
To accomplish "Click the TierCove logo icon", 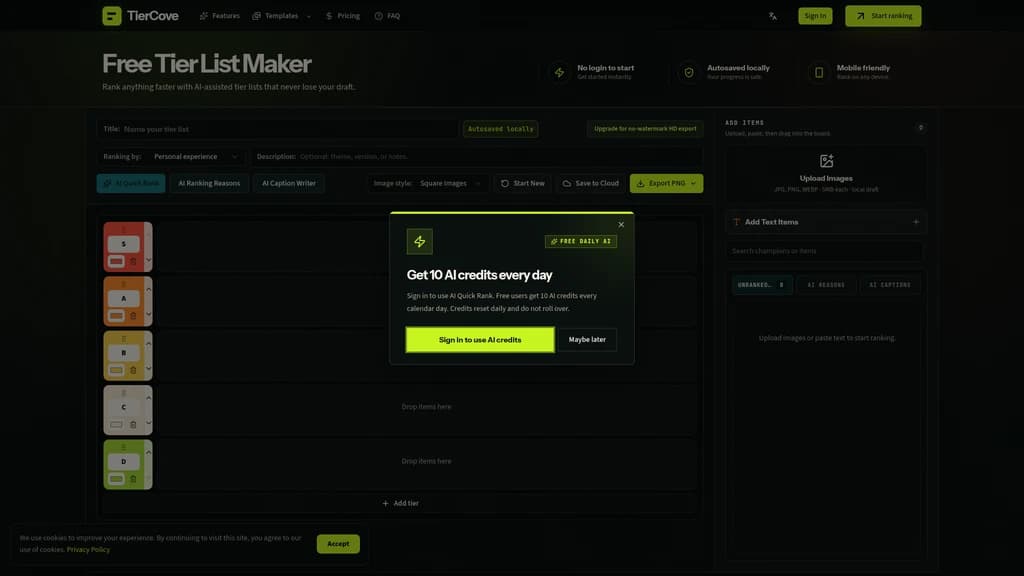I will (x=112, y=16).
